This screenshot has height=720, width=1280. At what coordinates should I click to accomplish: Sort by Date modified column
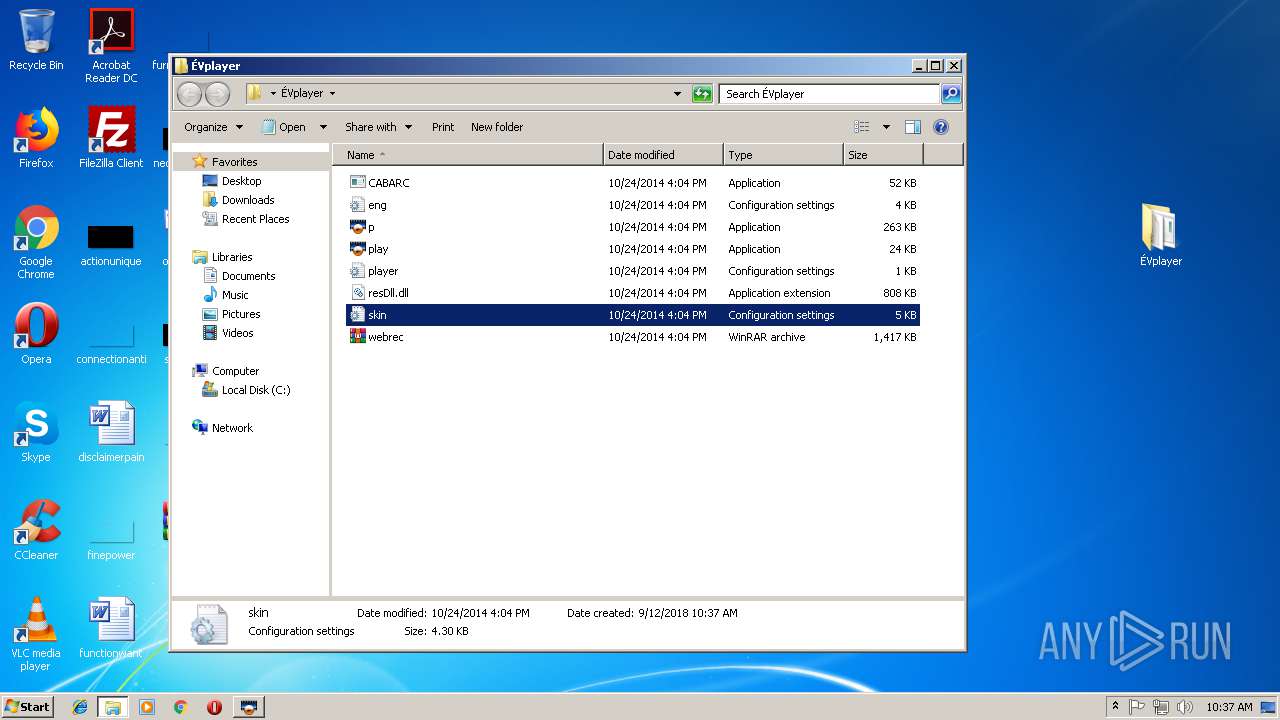(663, 155)
